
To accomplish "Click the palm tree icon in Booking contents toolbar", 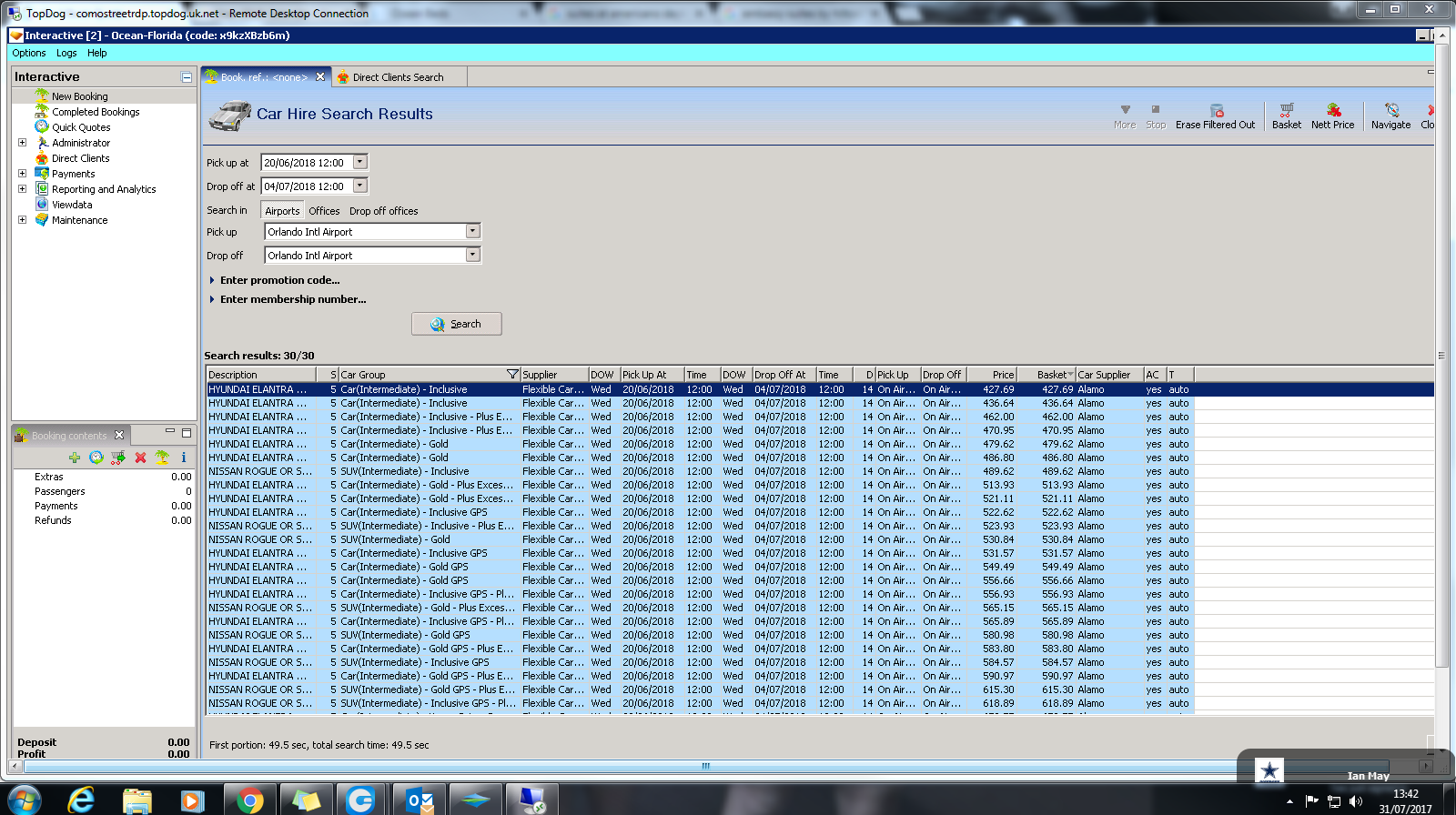I will [x=162, y=458].
